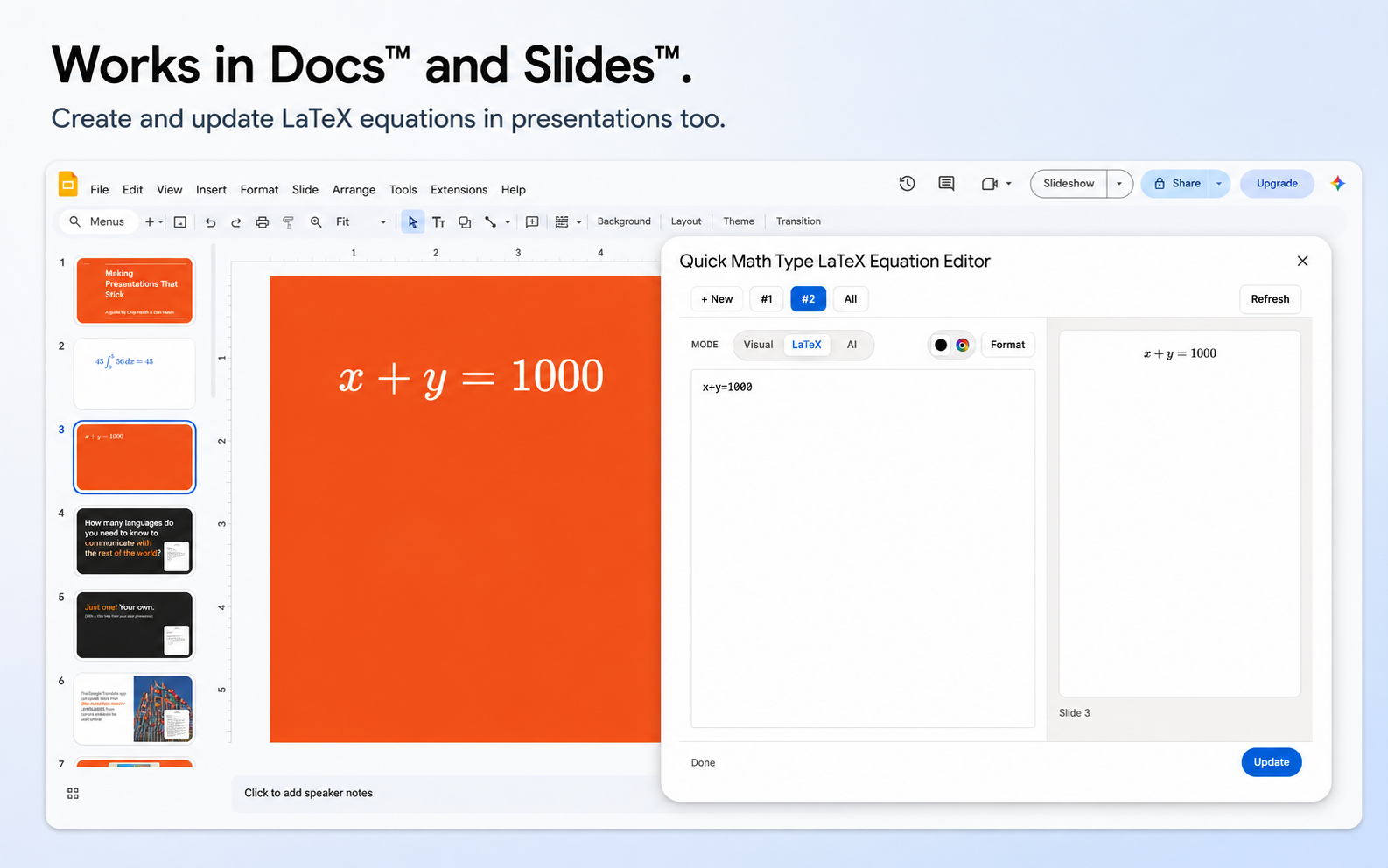Switch mode to Visual
Screen dimensions: 1388x868
click(758, 345)
